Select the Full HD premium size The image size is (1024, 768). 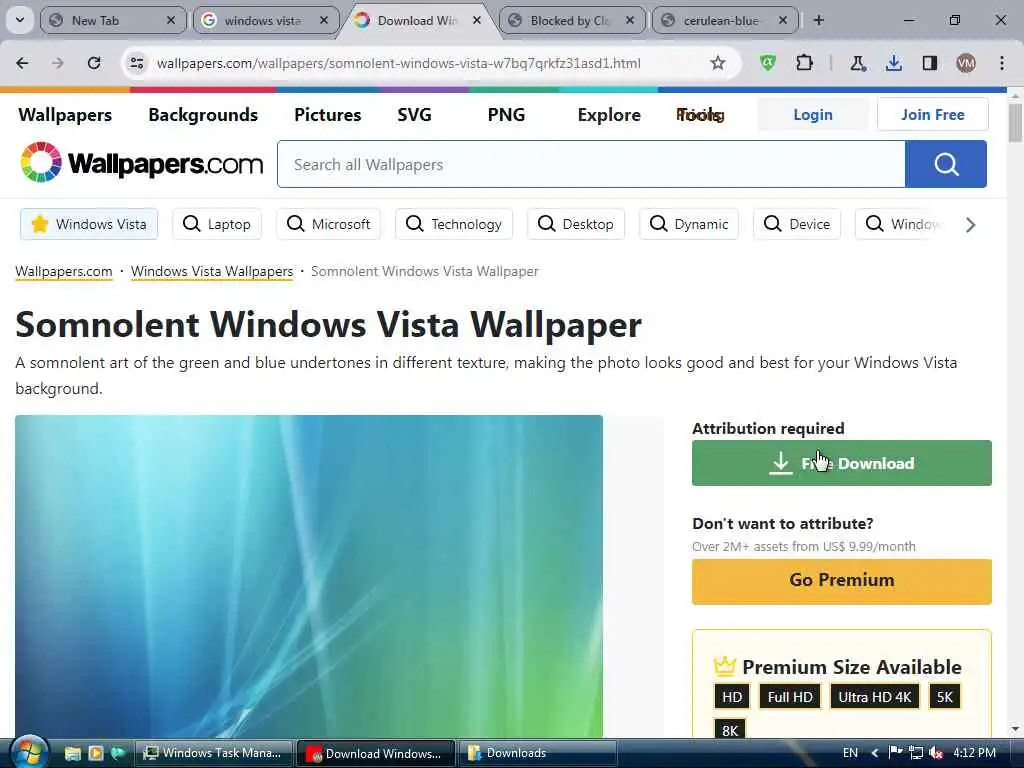point(790,697)
